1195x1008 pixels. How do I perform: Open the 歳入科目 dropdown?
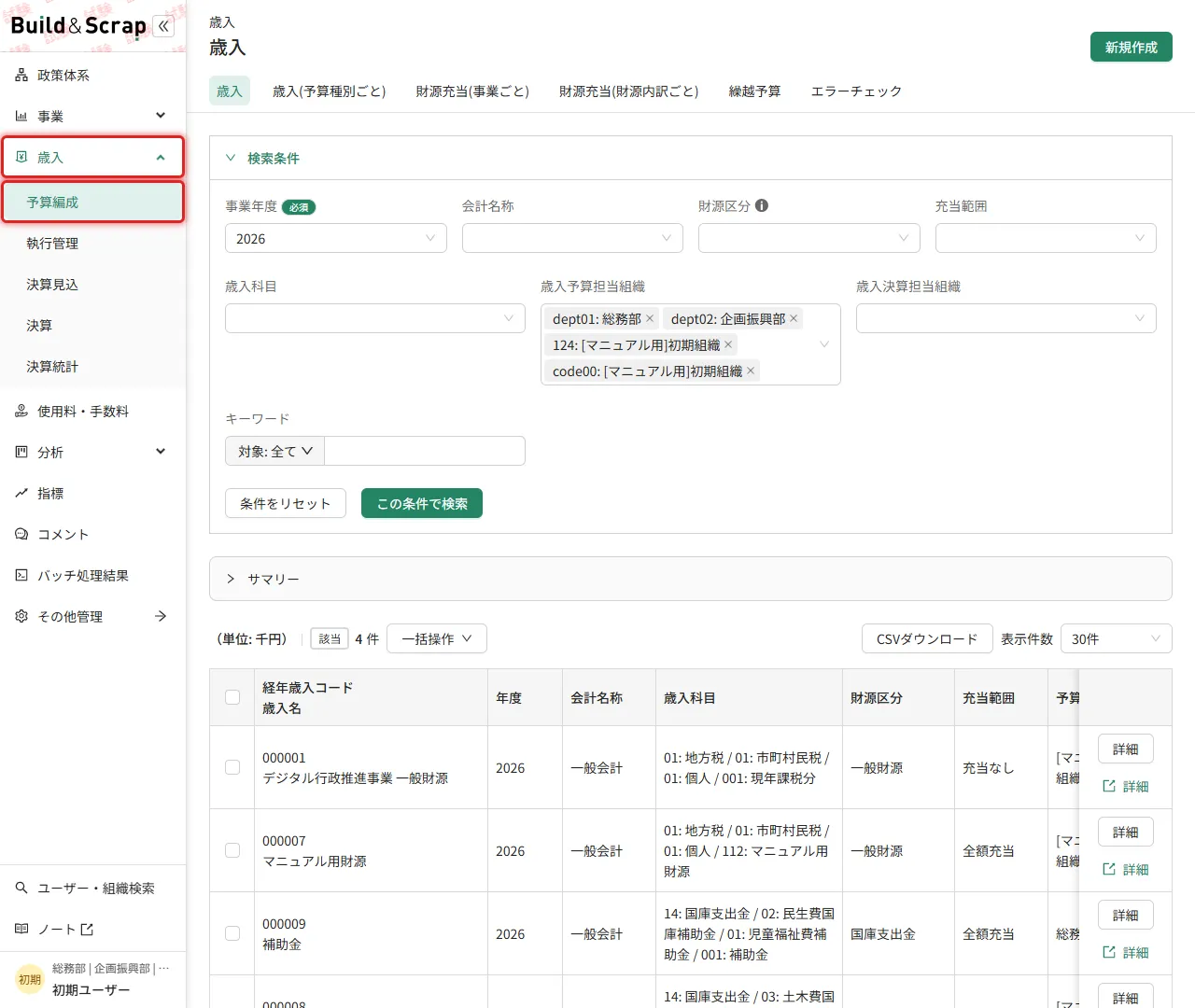click(x=375, y=319)
